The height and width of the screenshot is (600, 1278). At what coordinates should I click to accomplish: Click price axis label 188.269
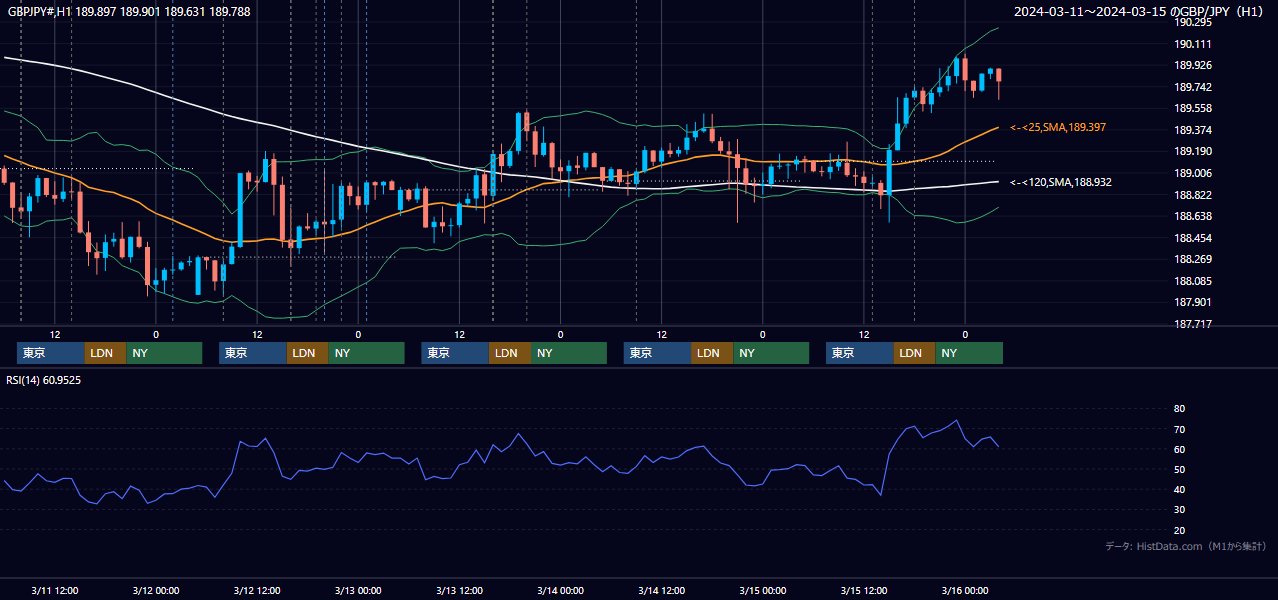coord(1193,259)
